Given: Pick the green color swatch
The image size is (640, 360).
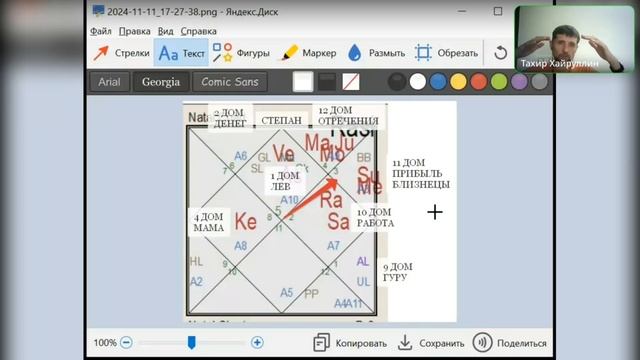Looking at the screenshot, I should [499, 82].
